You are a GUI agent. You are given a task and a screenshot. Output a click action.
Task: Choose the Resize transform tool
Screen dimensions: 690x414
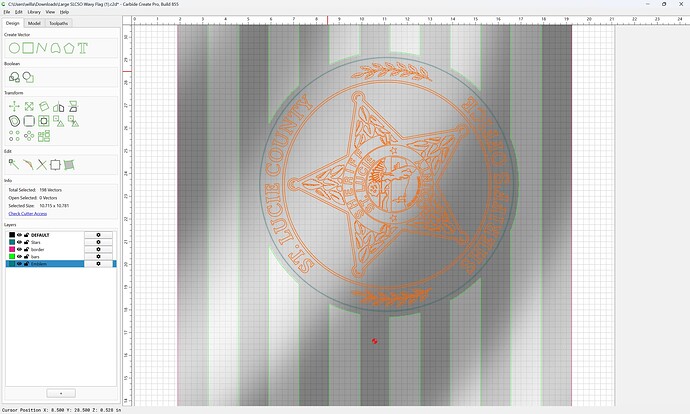[29, 106]
